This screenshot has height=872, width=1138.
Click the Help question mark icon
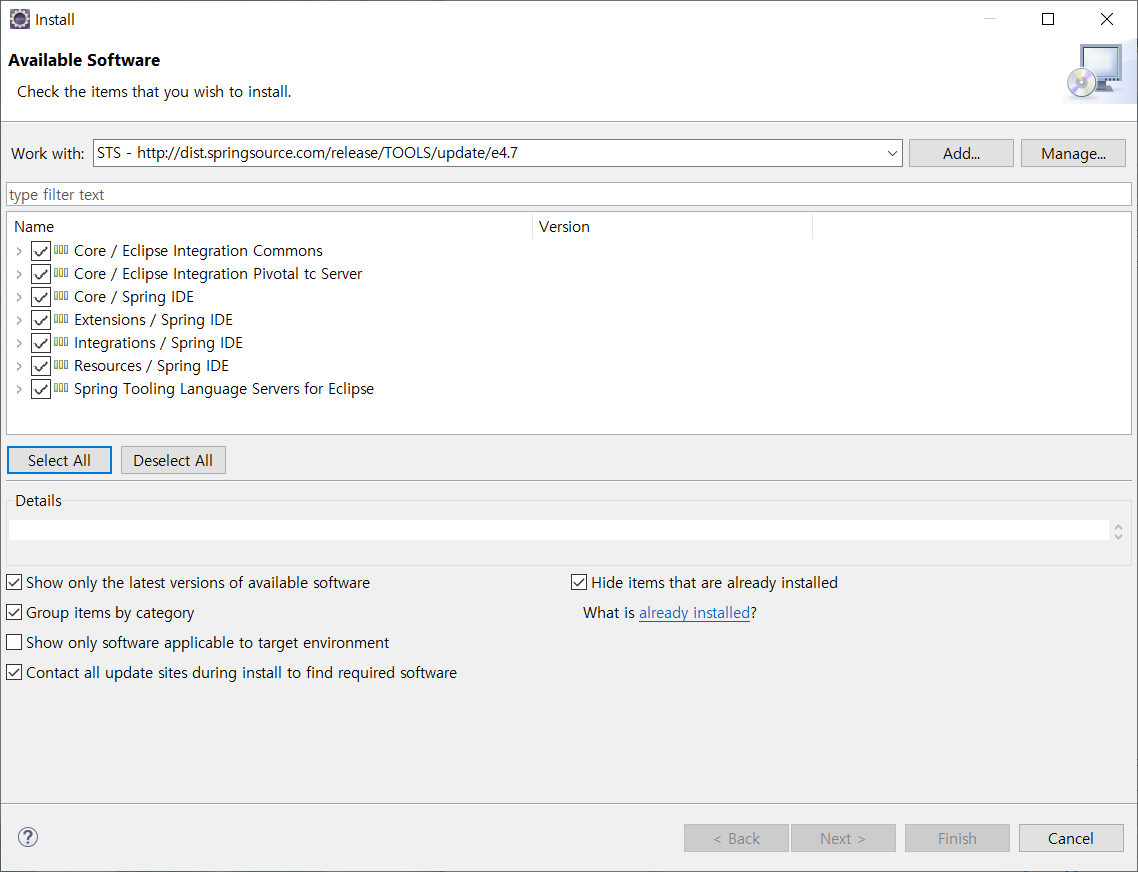point(28,837)
